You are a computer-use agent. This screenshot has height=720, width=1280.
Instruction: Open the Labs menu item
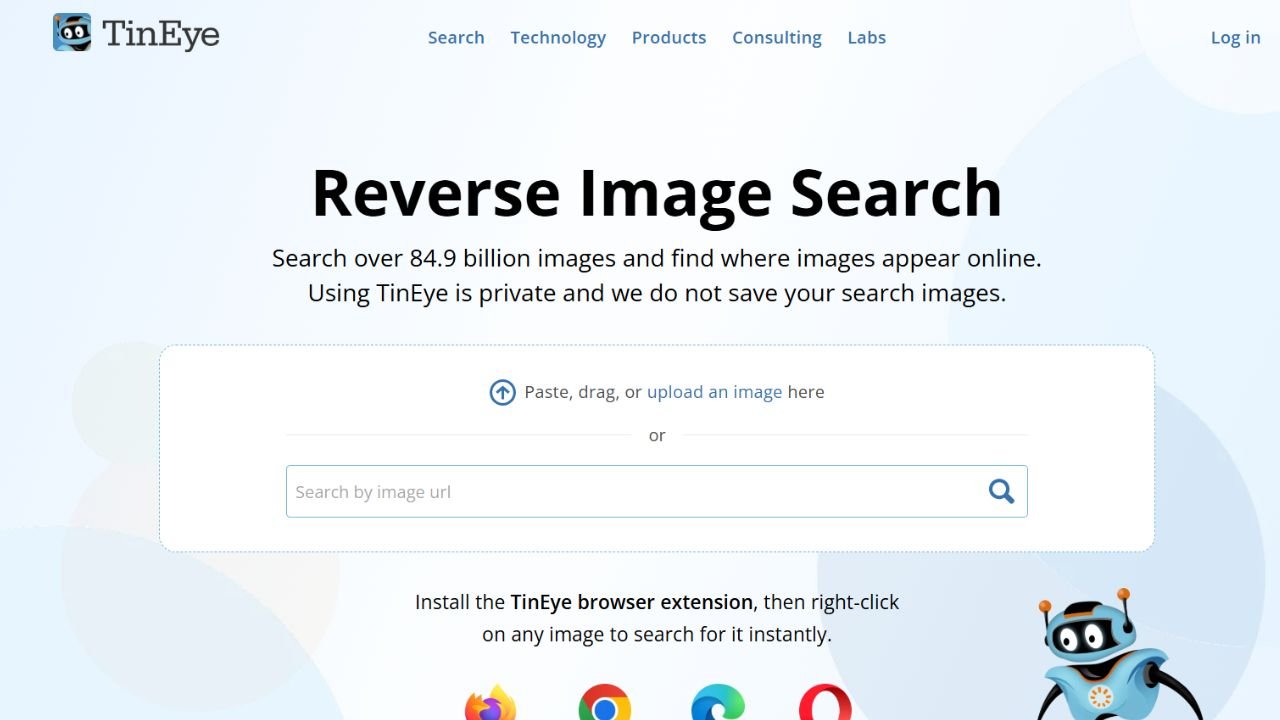tap(867, 37)
